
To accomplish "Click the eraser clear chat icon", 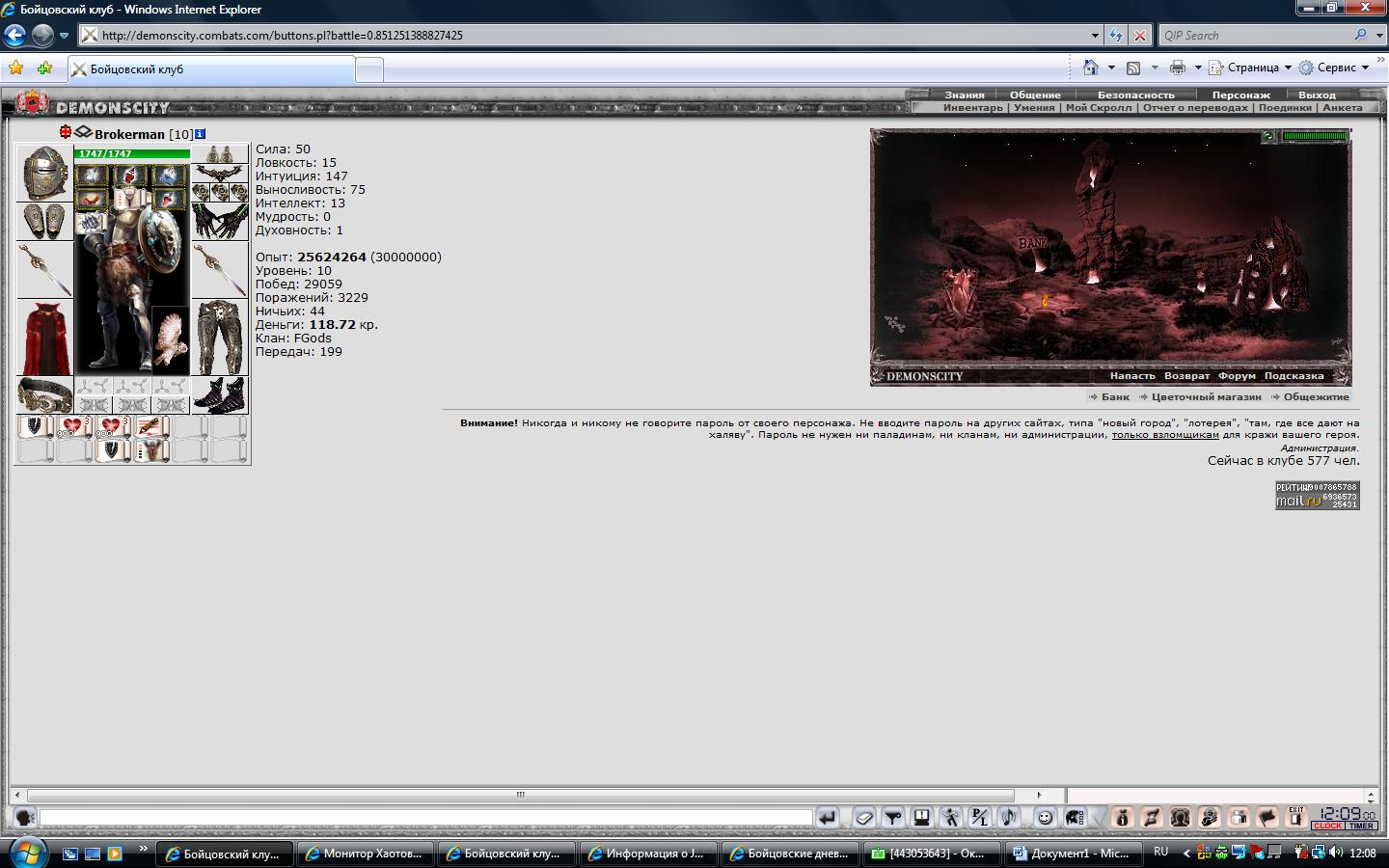I will (x=864, y=818).
